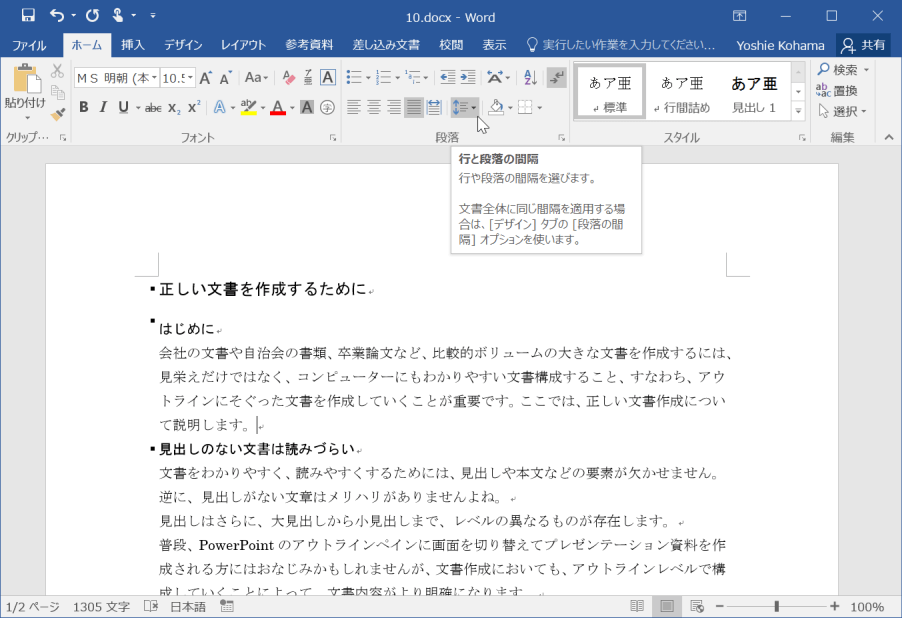902x618 pixels.
Task: Click the 検索 find button
Action: [x=843, y=70]
